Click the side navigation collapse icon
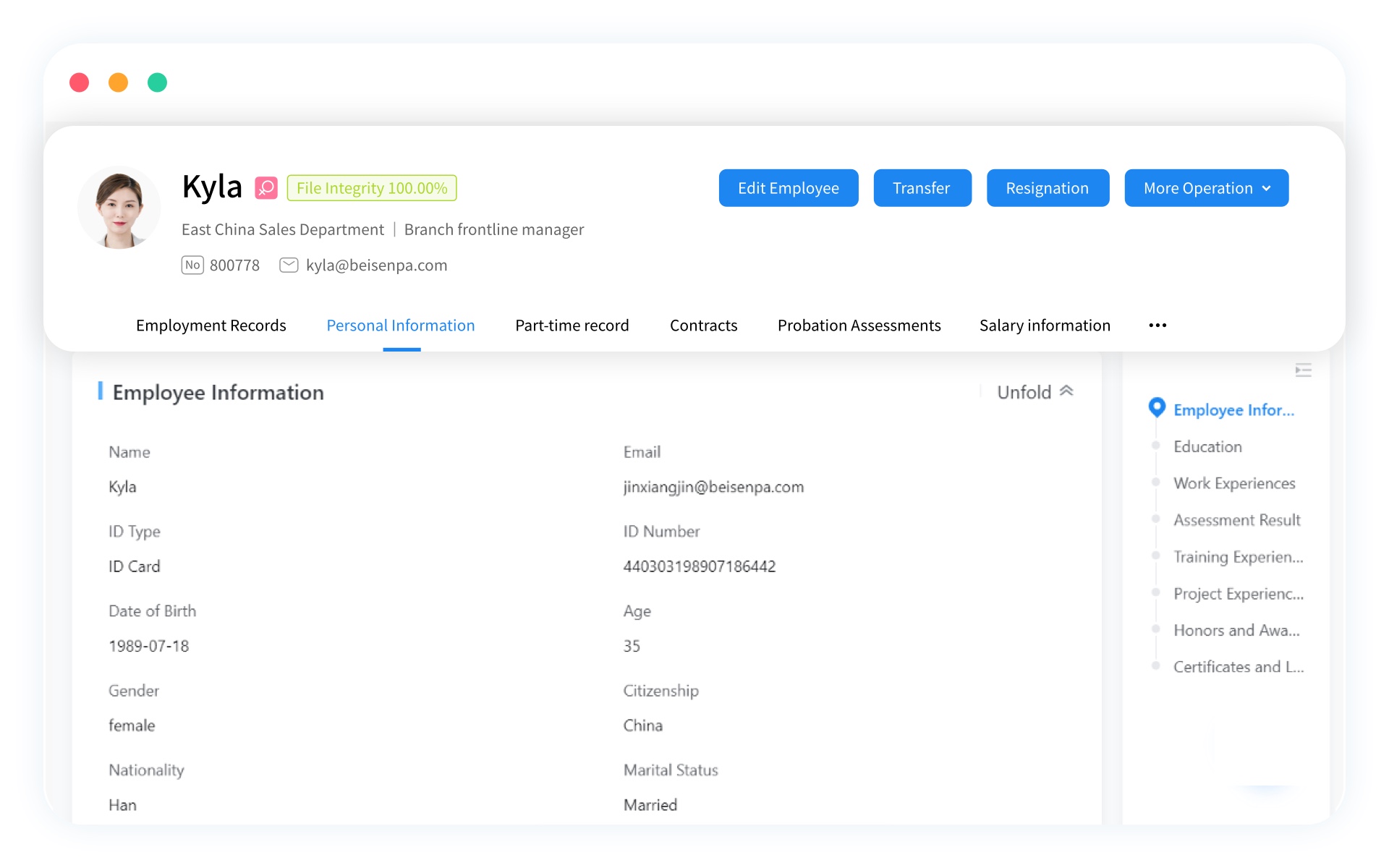1389x868 pixels. click(x=1303, y=370)
